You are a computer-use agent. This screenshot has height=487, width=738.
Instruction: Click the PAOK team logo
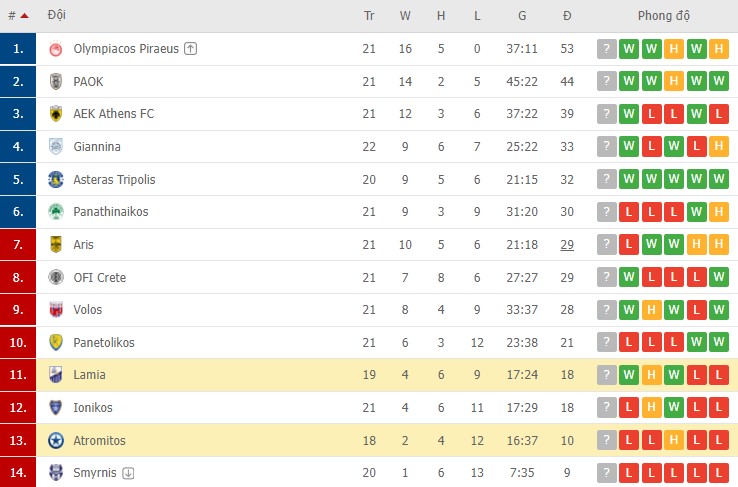click(56, 82)
